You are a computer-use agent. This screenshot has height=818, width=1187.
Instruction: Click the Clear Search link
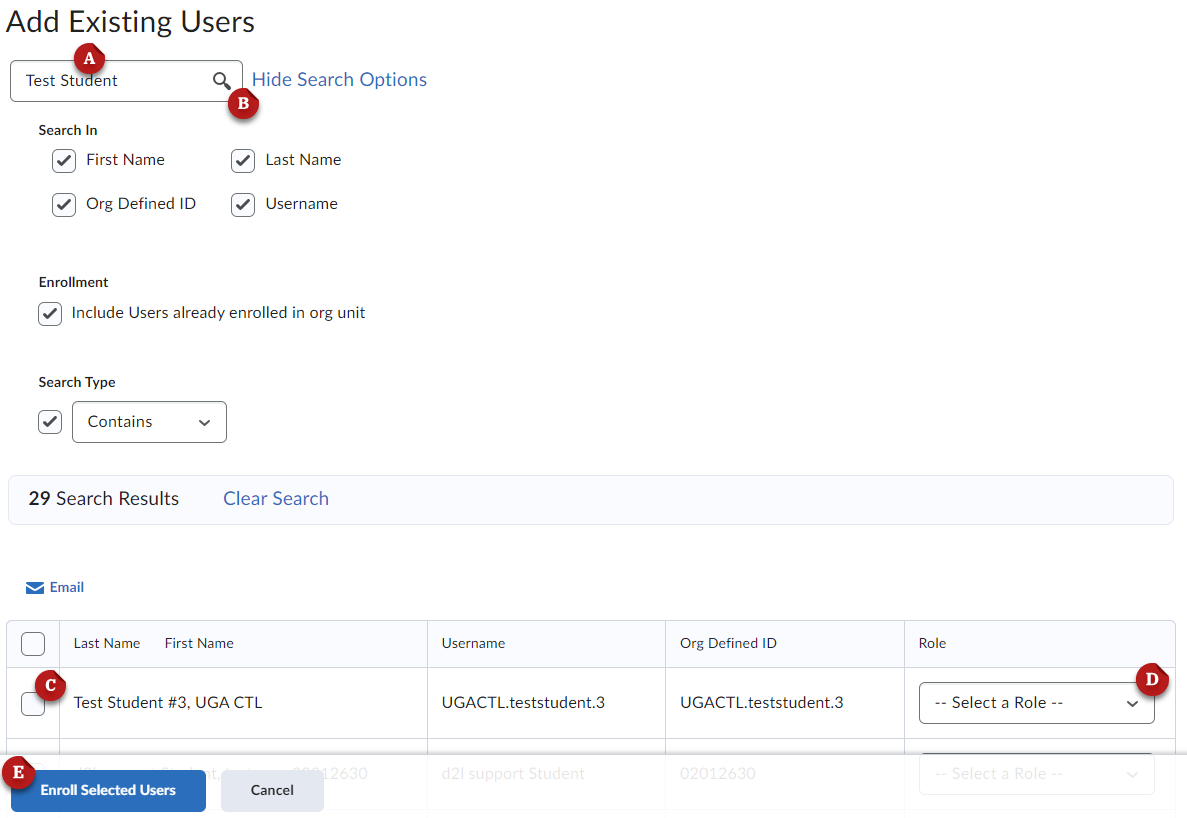[x=276, y=499]
